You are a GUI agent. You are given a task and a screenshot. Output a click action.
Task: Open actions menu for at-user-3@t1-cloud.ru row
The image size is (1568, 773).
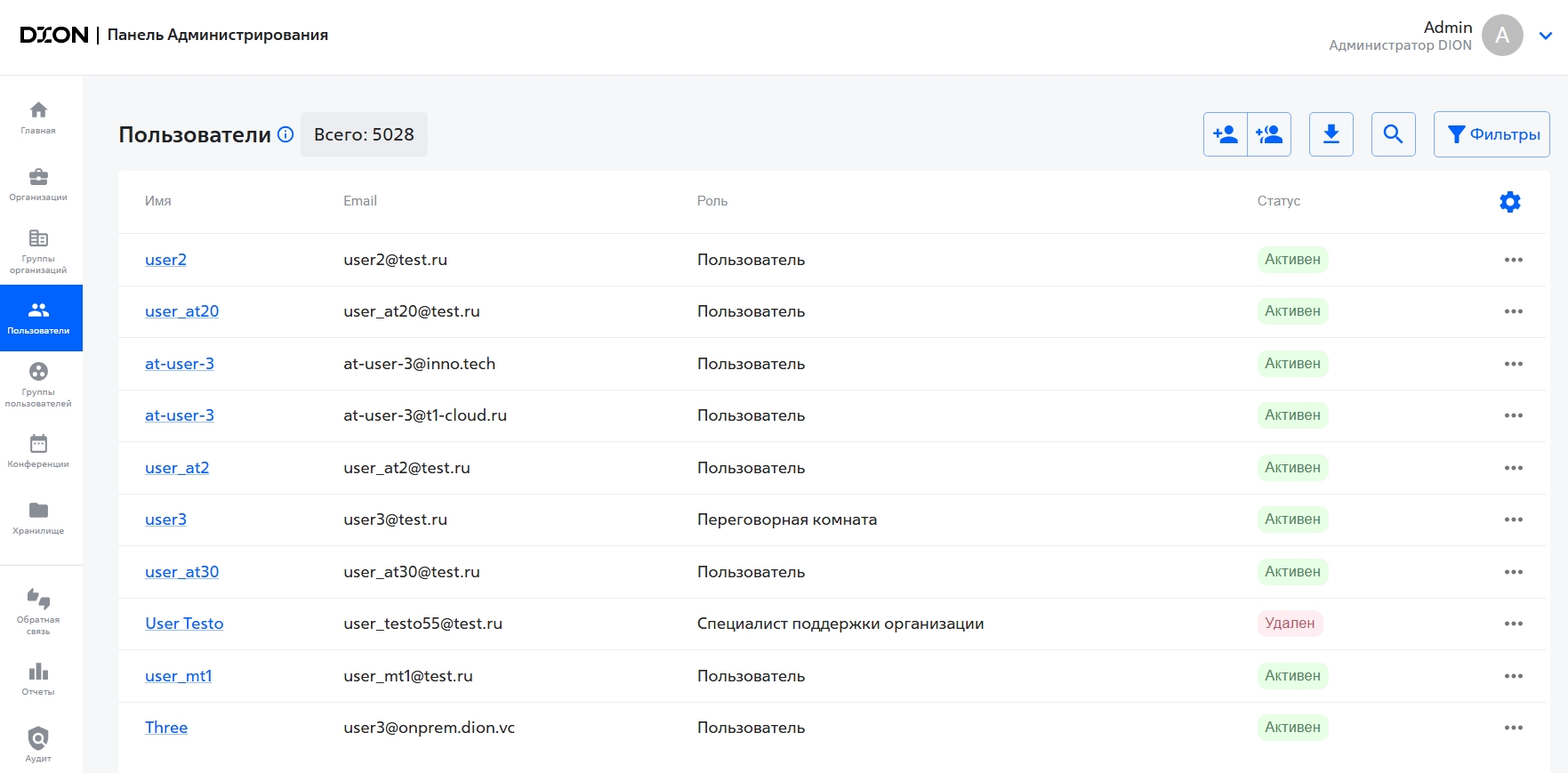[1514, 415]
